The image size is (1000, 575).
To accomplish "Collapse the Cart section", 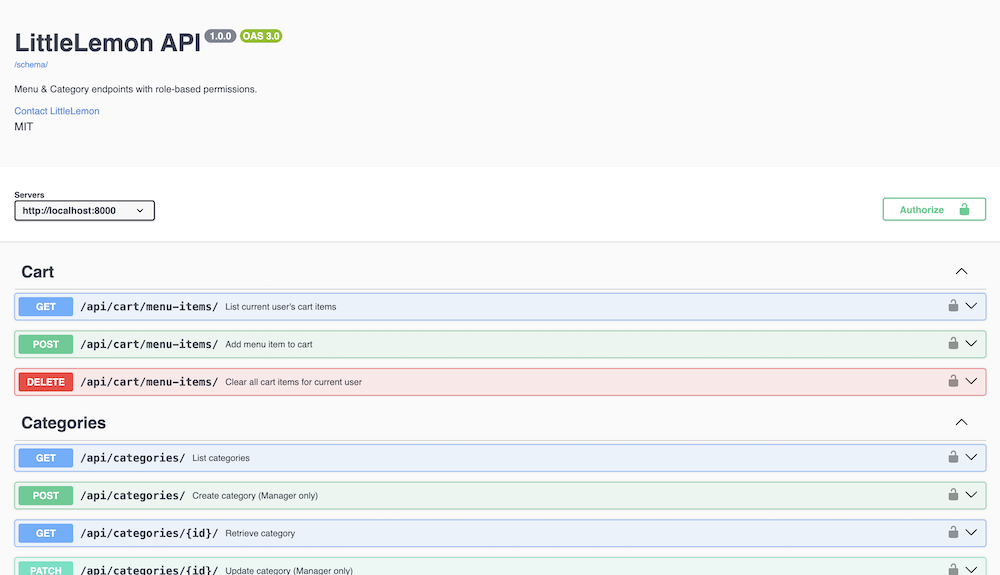I will click(x=961, y=271).
